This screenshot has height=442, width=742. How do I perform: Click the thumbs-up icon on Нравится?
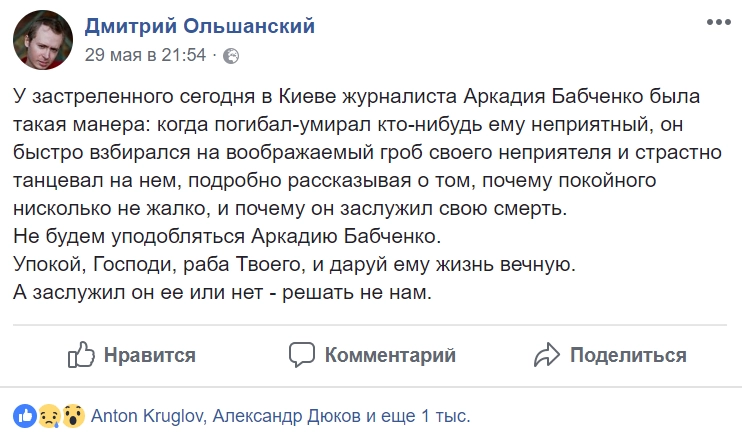pyautogui.click(x=80, y=354)
